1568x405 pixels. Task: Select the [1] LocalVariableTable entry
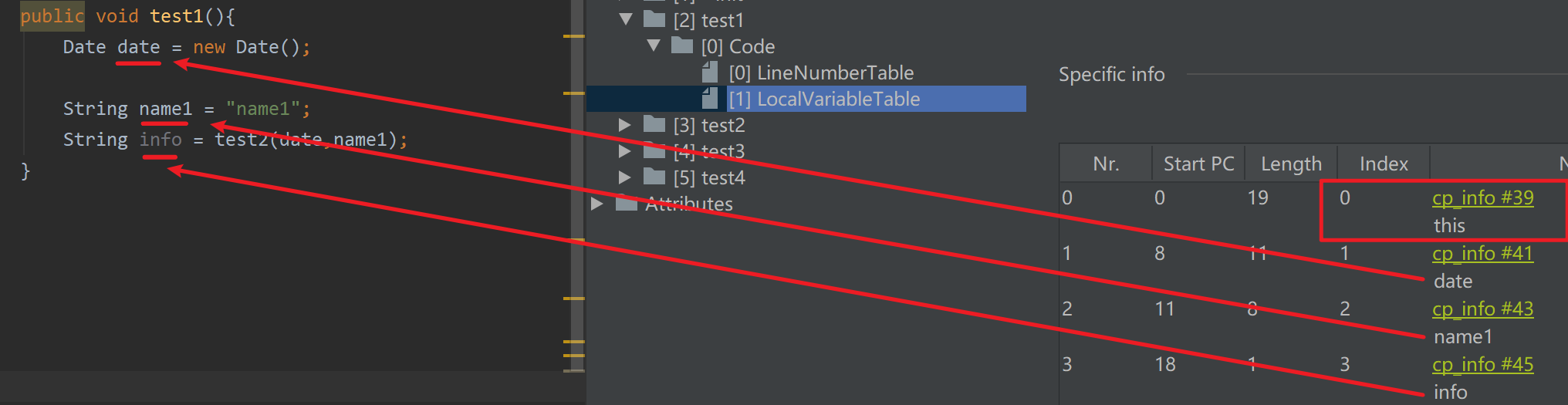pyautogui.click(x=824, y=99)
